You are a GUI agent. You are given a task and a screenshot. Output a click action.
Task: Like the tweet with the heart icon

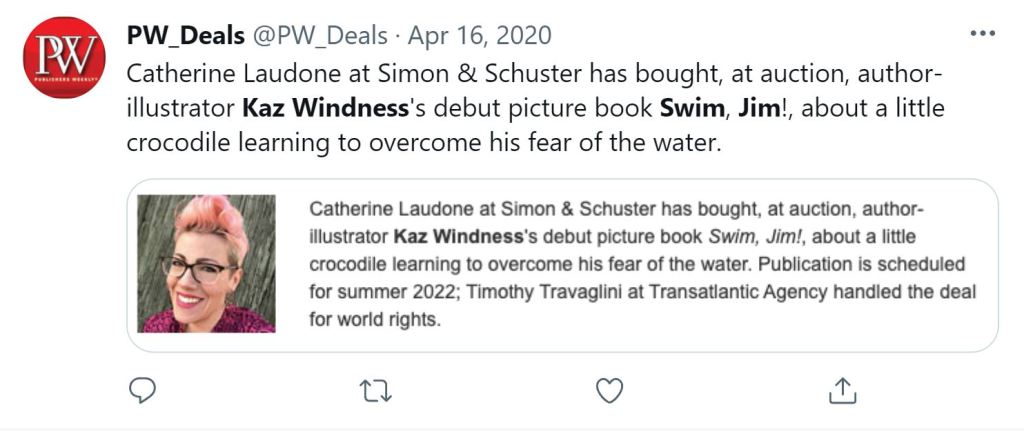pos(609,391)
